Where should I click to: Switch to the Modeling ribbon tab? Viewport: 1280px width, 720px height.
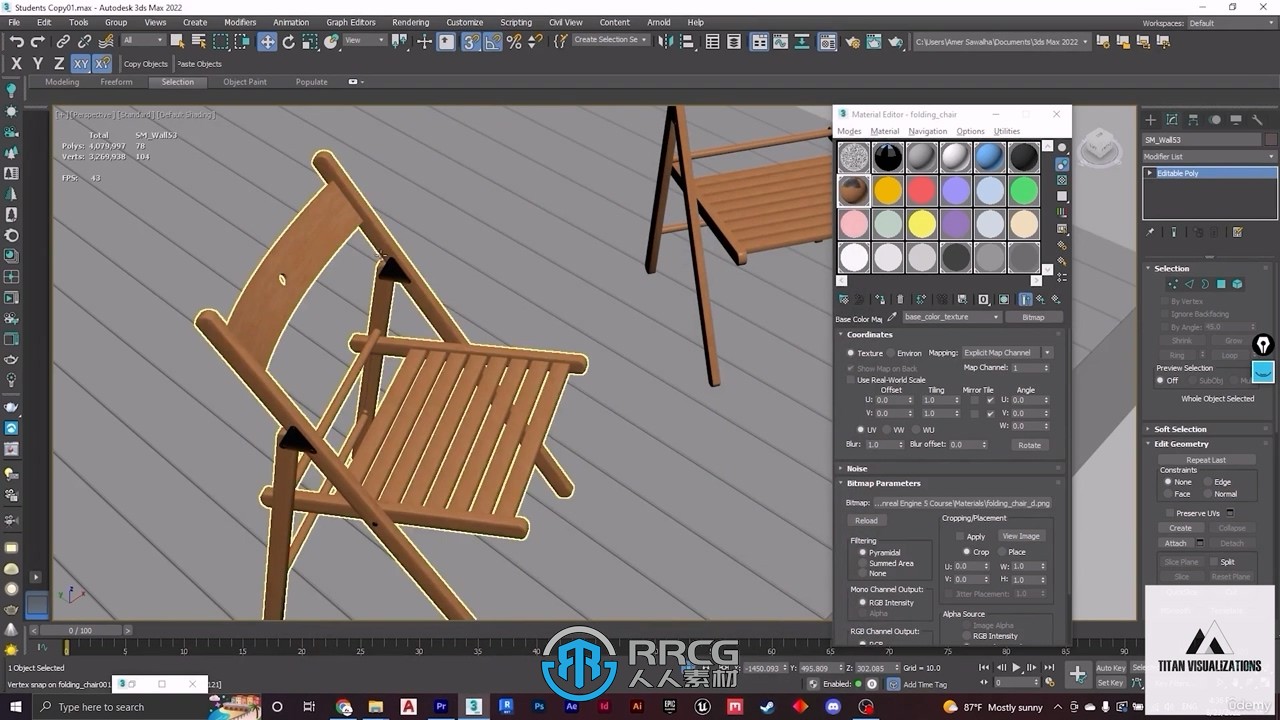pyautogui.click(x=62, y=82)
